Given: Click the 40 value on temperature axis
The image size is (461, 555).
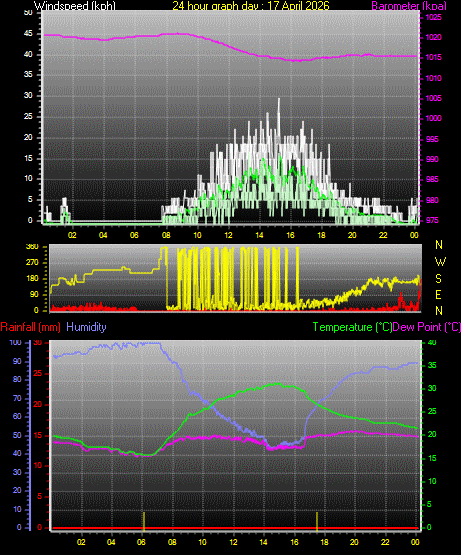Looking at the screenshot, I should (432, 342).
